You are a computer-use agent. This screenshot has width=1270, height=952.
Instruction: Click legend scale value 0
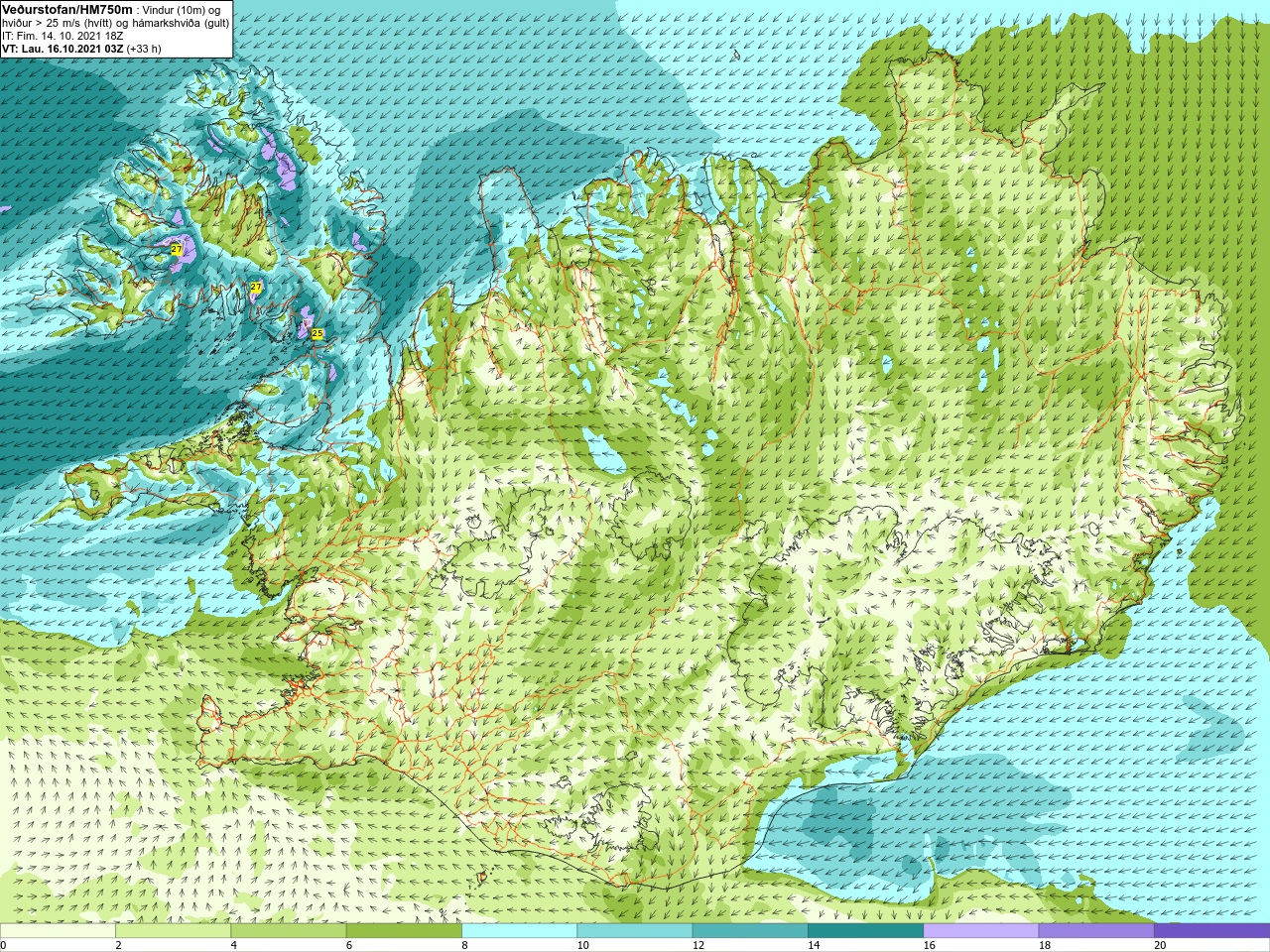4,945
